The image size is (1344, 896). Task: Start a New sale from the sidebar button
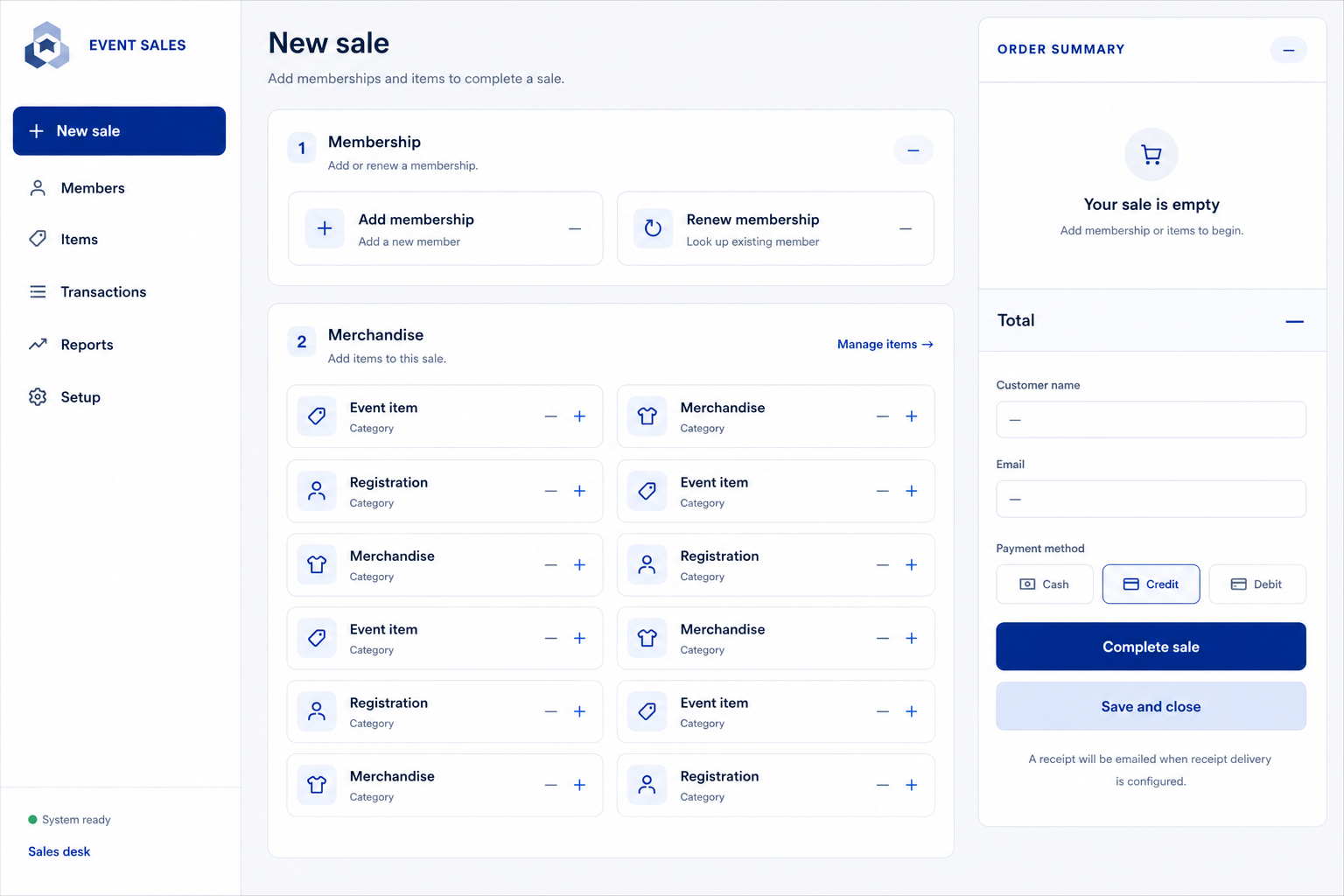tap(119, 131)
